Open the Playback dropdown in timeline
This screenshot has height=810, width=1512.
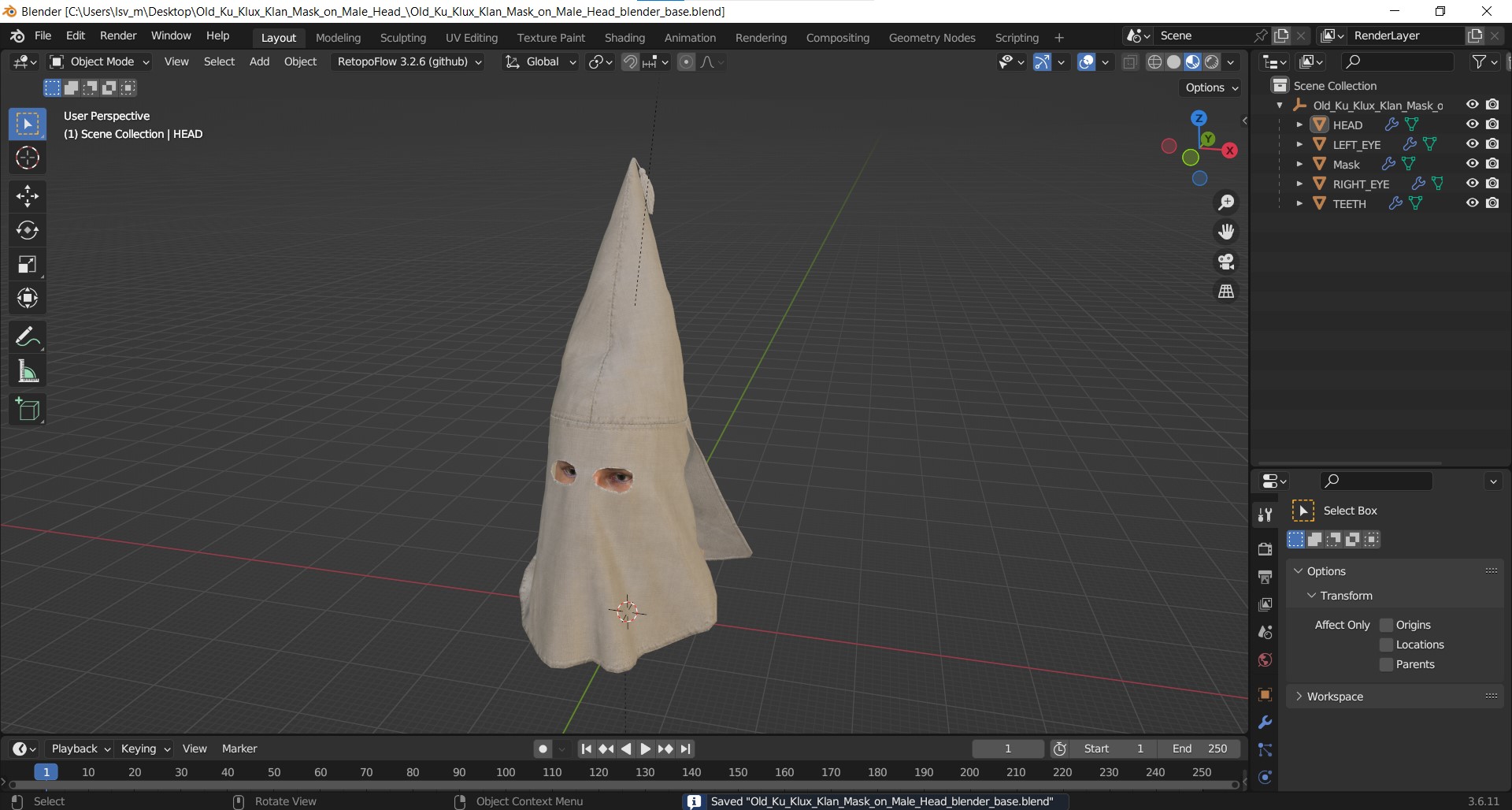click(x=80, y=749)
